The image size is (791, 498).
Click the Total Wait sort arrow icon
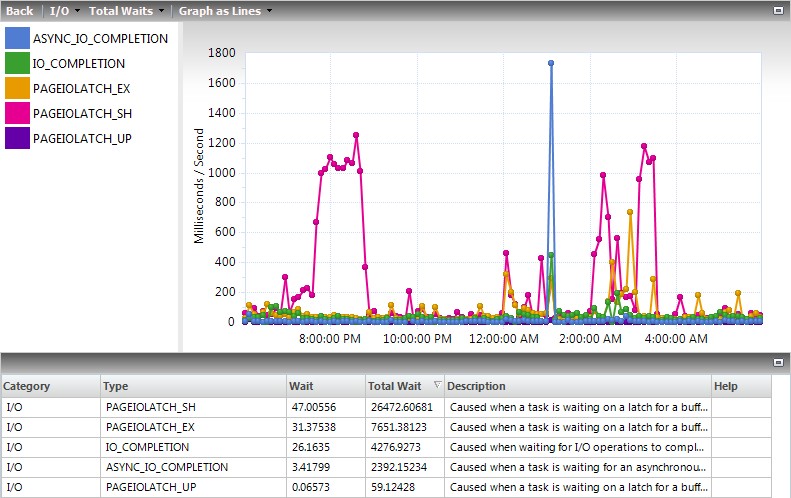pyautogui.click(x=436, y=385)
